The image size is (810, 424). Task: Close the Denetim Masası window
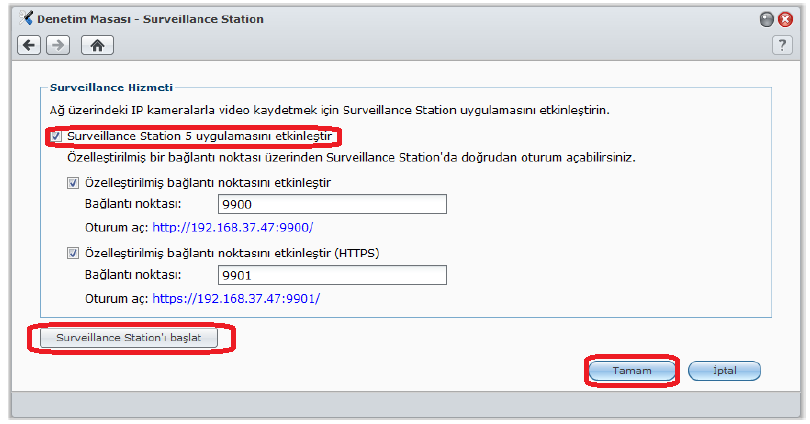point(785,18)
